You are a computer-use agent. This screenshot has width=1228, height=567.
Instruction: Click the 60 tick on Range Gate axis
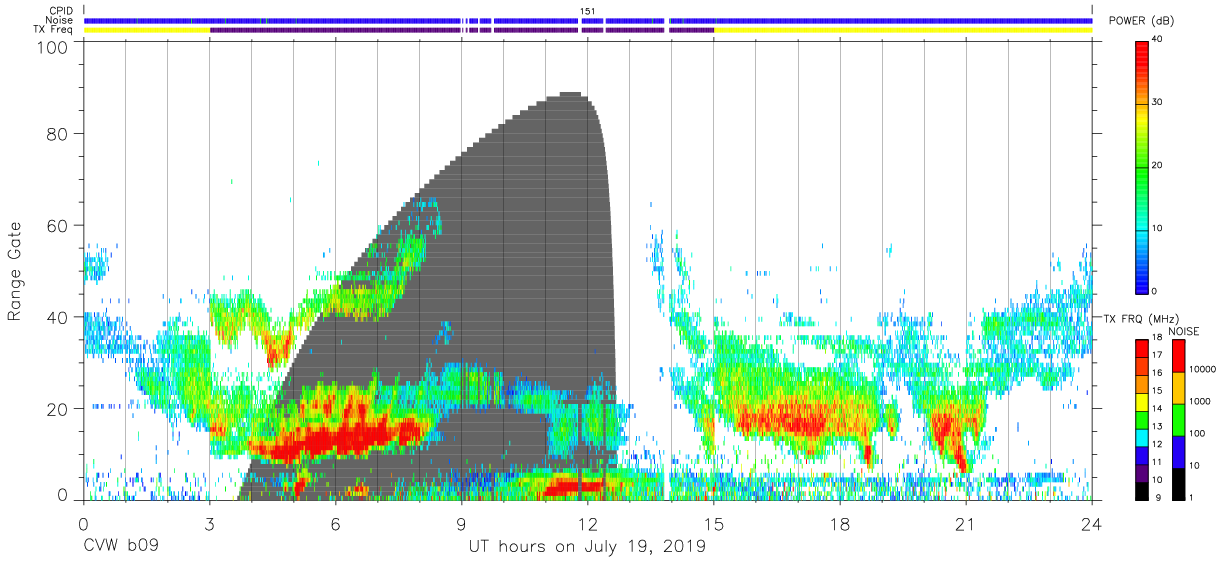coord(58,225)
